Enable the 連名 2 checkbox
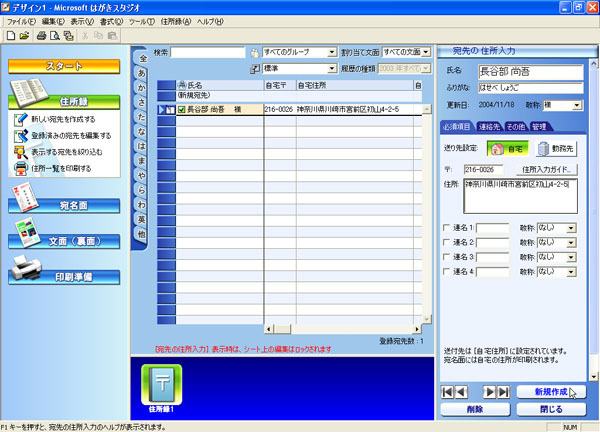The width and height of the screenshot is (600, 432). pyautogui.click(x=446, y=242)
